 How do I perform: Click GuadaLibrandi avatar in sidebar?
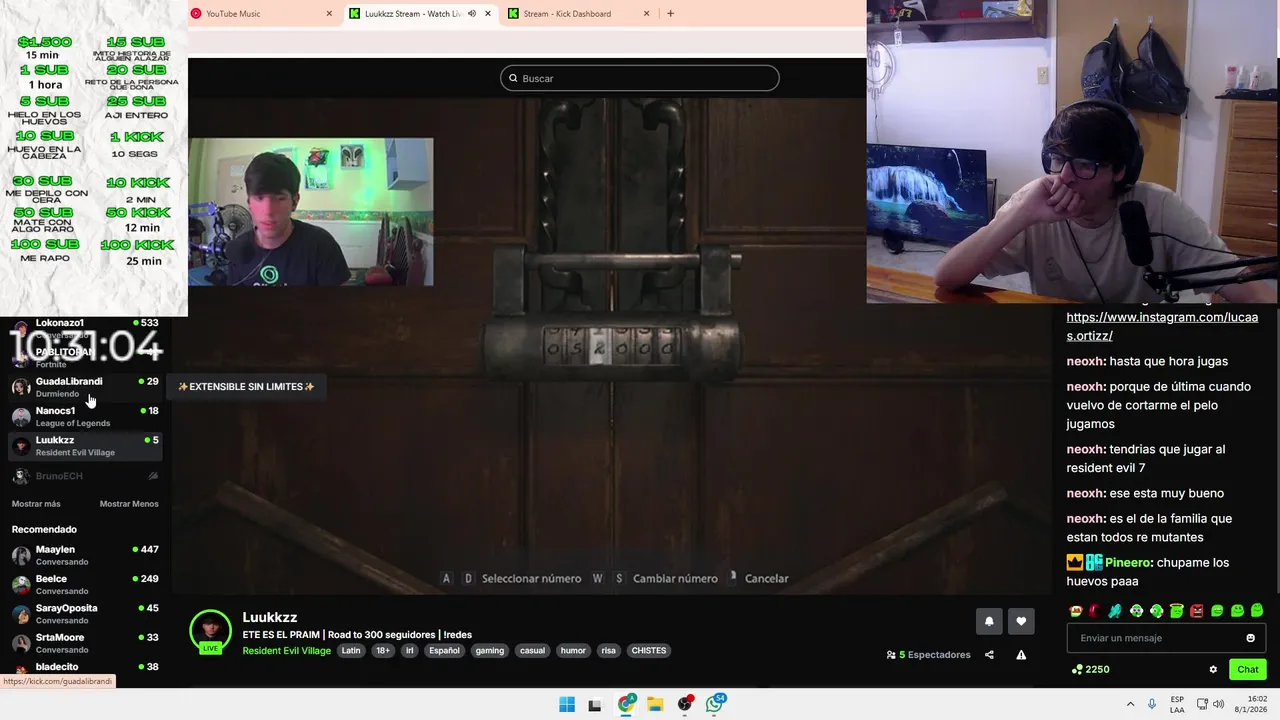point(21,387)
